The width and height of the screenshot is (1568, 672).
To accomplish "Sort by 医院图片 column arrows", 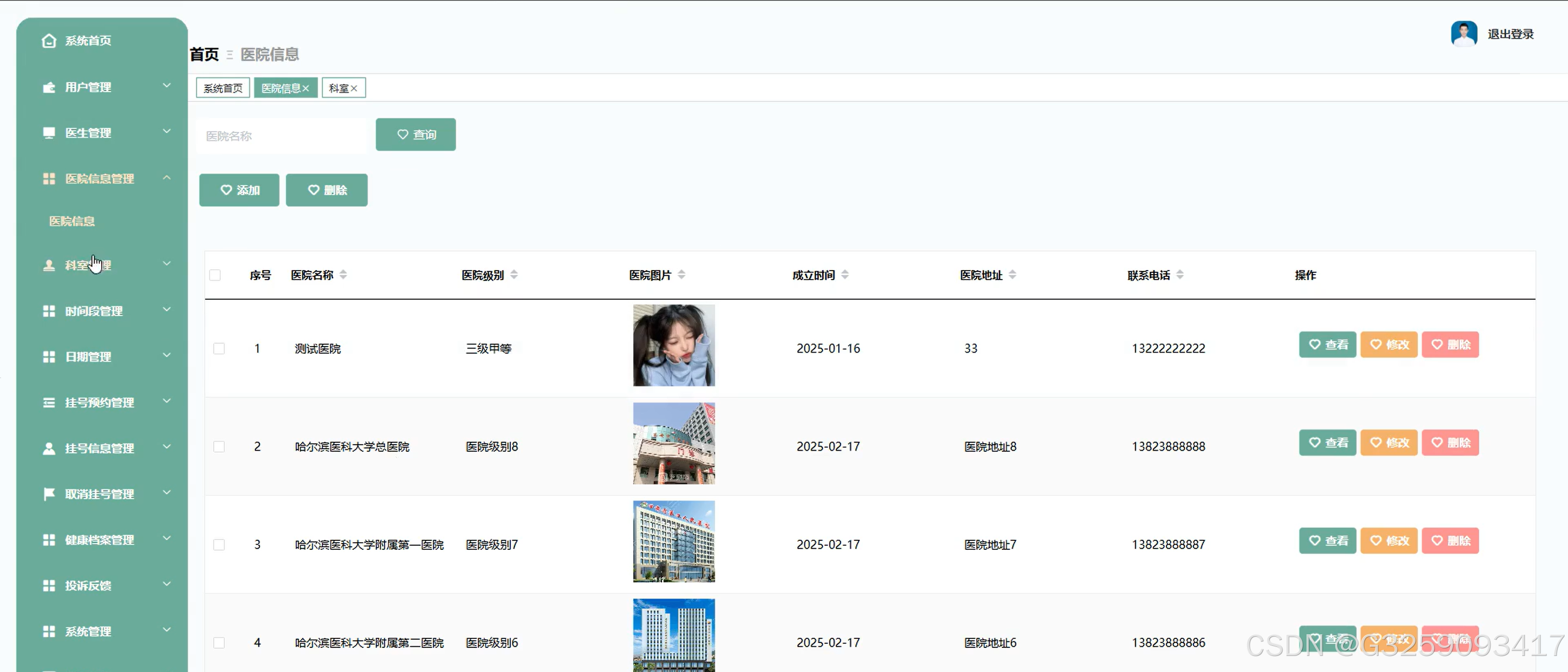I will 682,275.
